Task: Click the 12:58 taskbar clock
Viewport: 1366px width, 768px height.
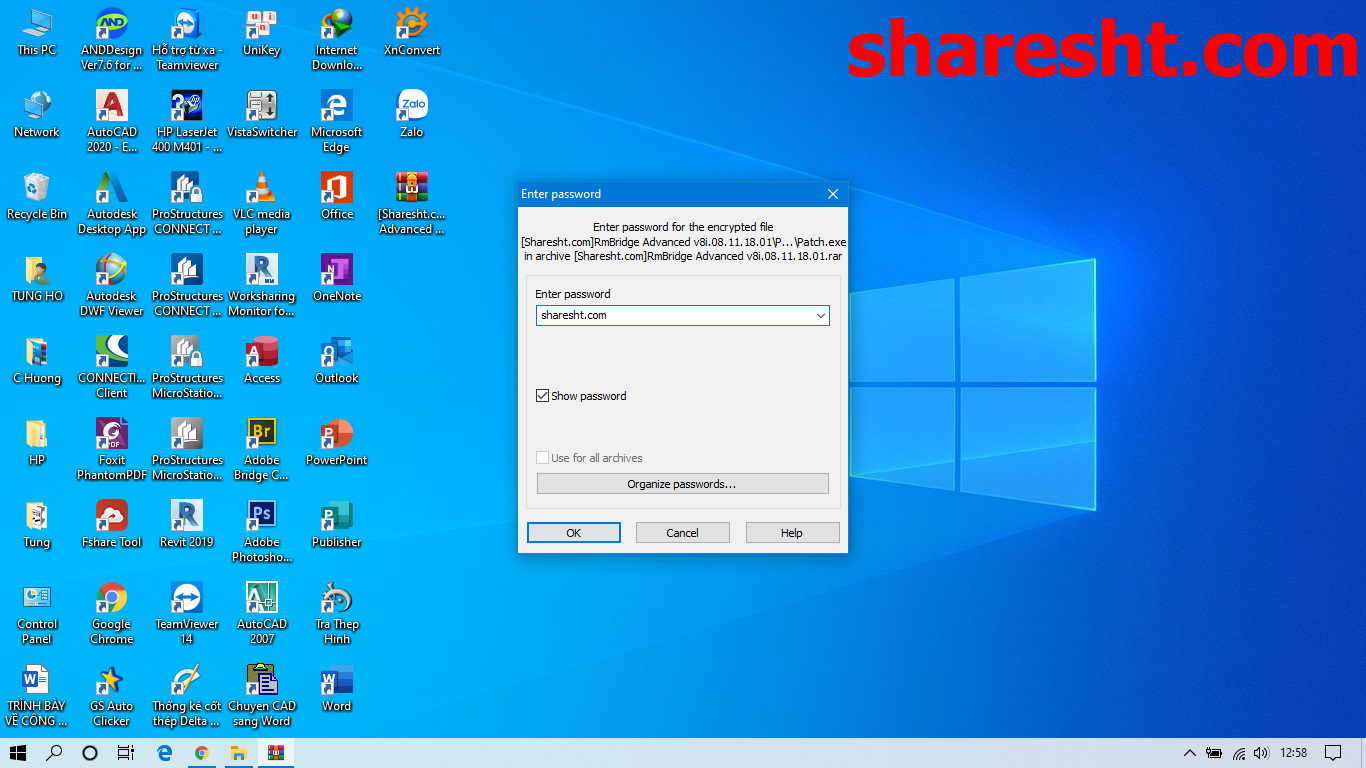Action: click(1294, 753)
